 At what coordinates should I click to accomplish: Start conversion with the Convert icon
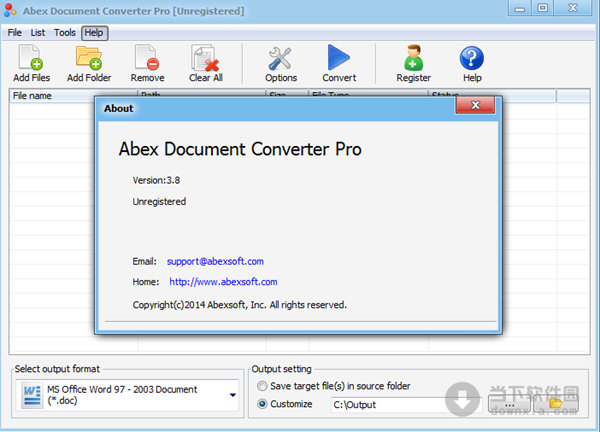[339, 58]
